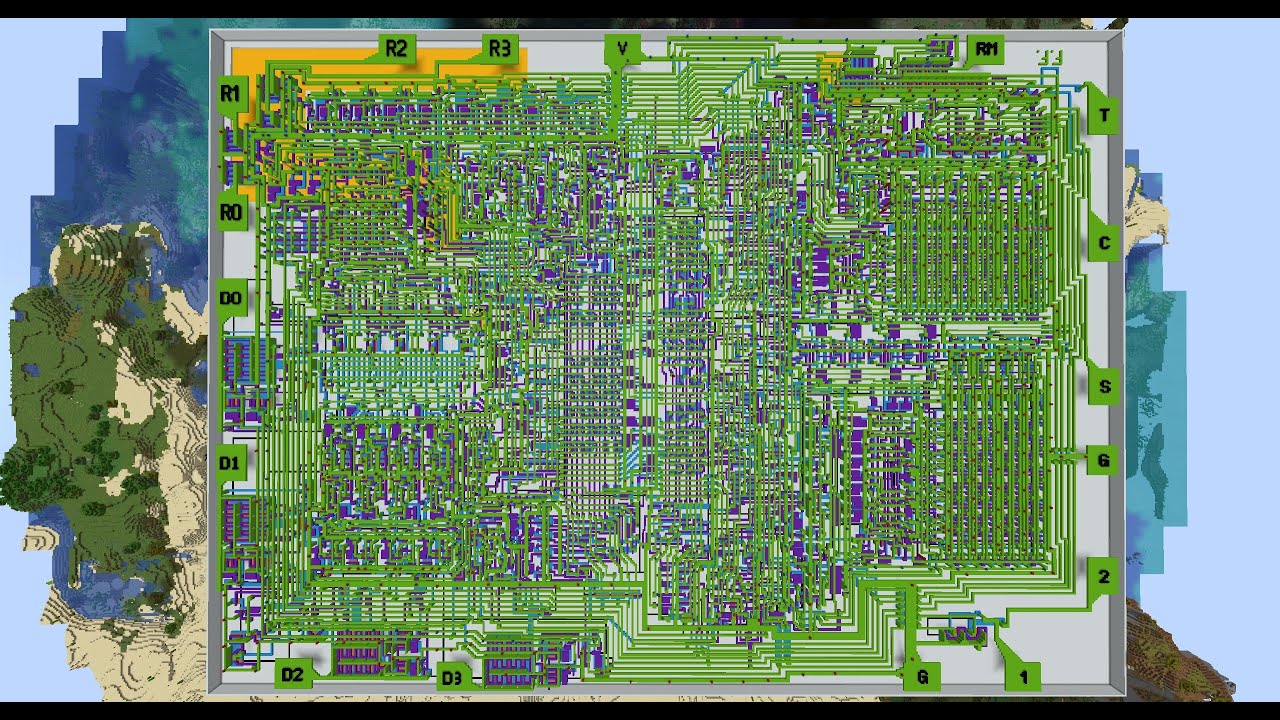Select the R3 pin label
This screenshot has width=1280, height=720.
click(498, 48)
